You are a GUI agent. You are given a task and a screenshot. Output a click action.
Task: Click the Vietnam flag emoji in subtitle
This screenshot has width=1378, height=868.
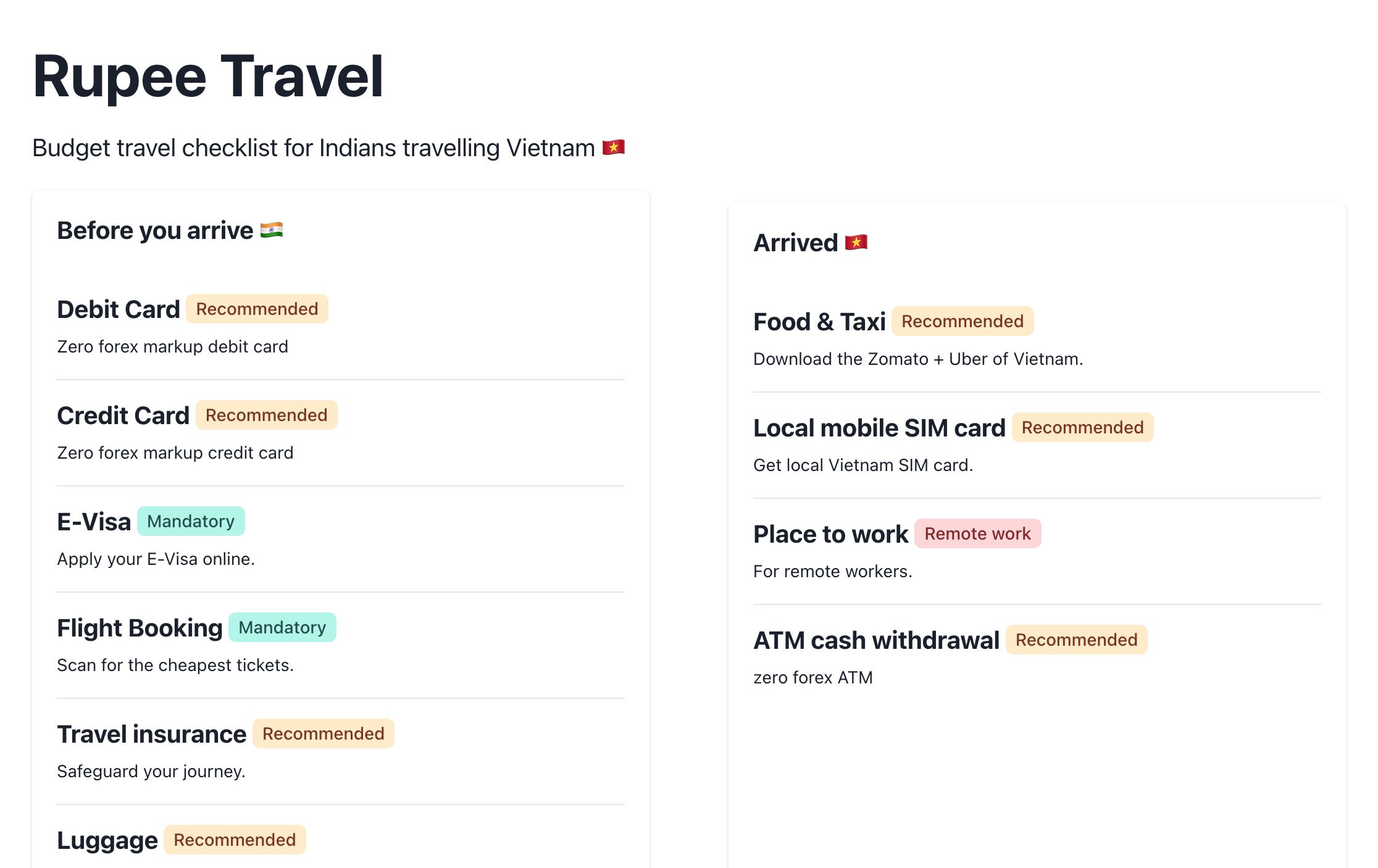pyautogui.click(x=613, y=148)
